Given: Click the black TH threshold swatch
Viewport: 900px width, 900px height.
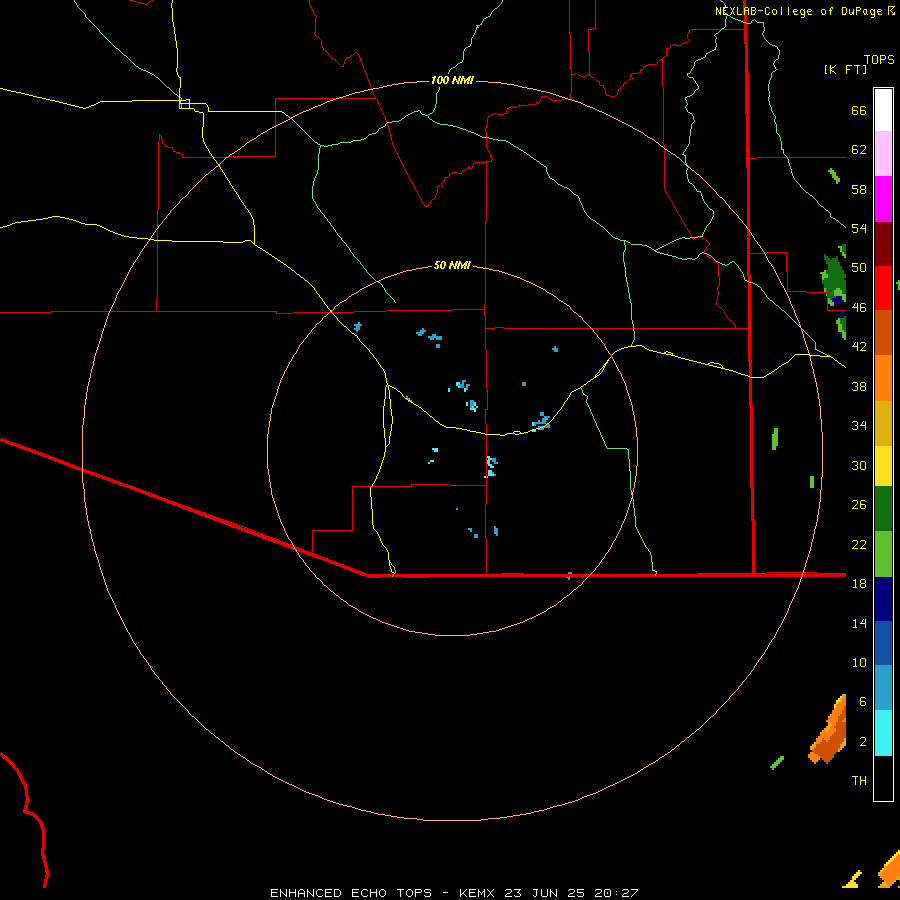Looking at the screenshot, I should [x=883, y=778].
